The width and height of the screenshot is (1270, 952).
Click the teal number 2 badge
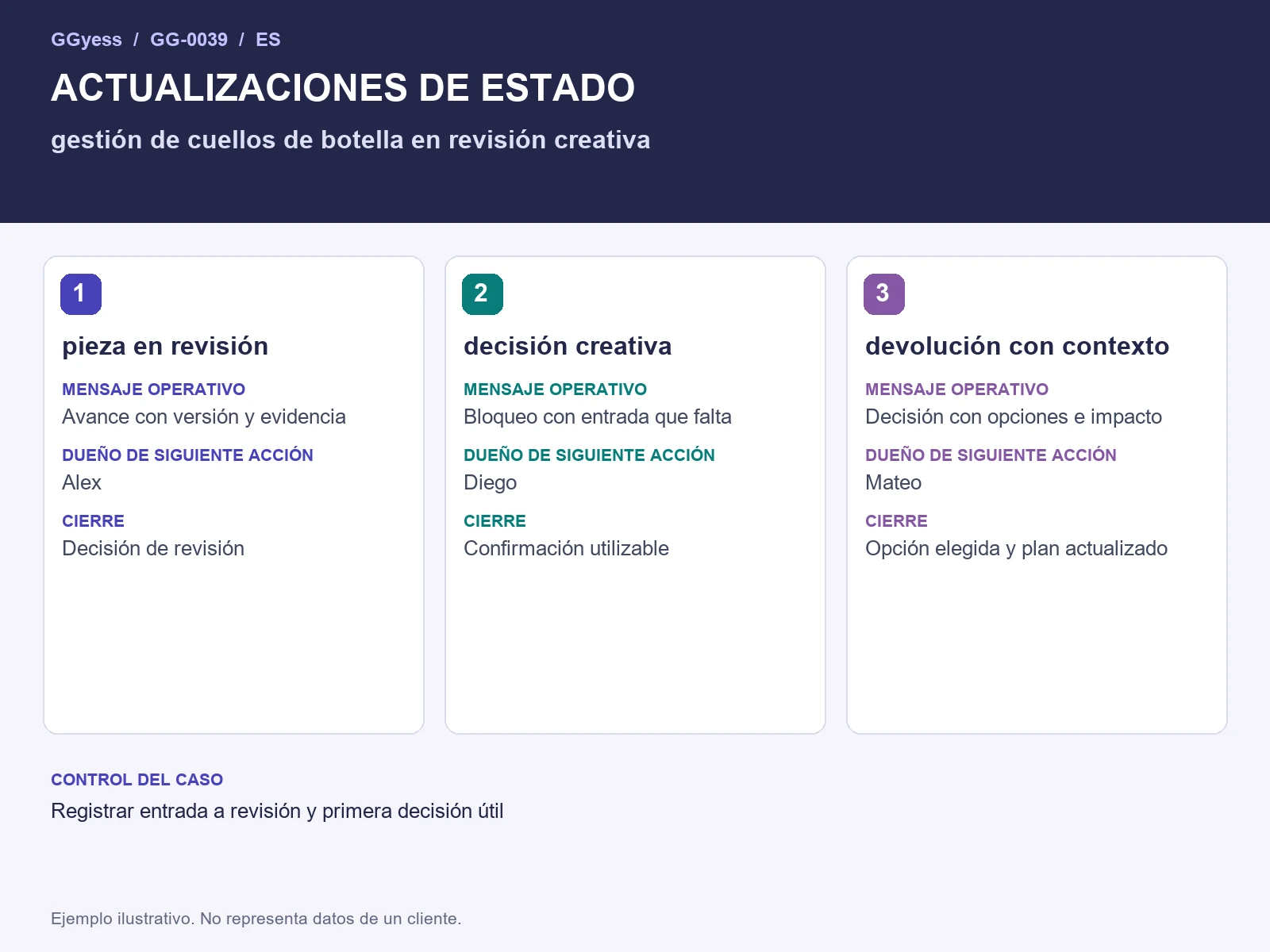point(483,294)
